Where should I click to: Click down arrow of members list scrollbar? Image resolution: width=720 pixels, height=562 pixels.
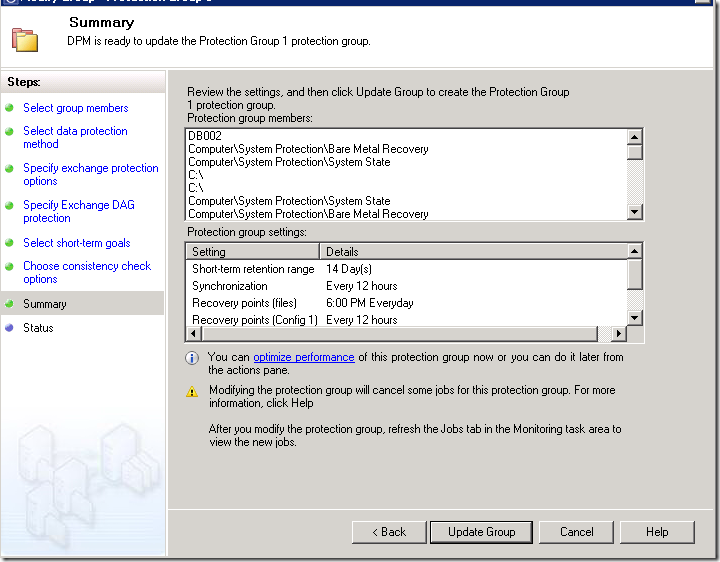[635, 212]
